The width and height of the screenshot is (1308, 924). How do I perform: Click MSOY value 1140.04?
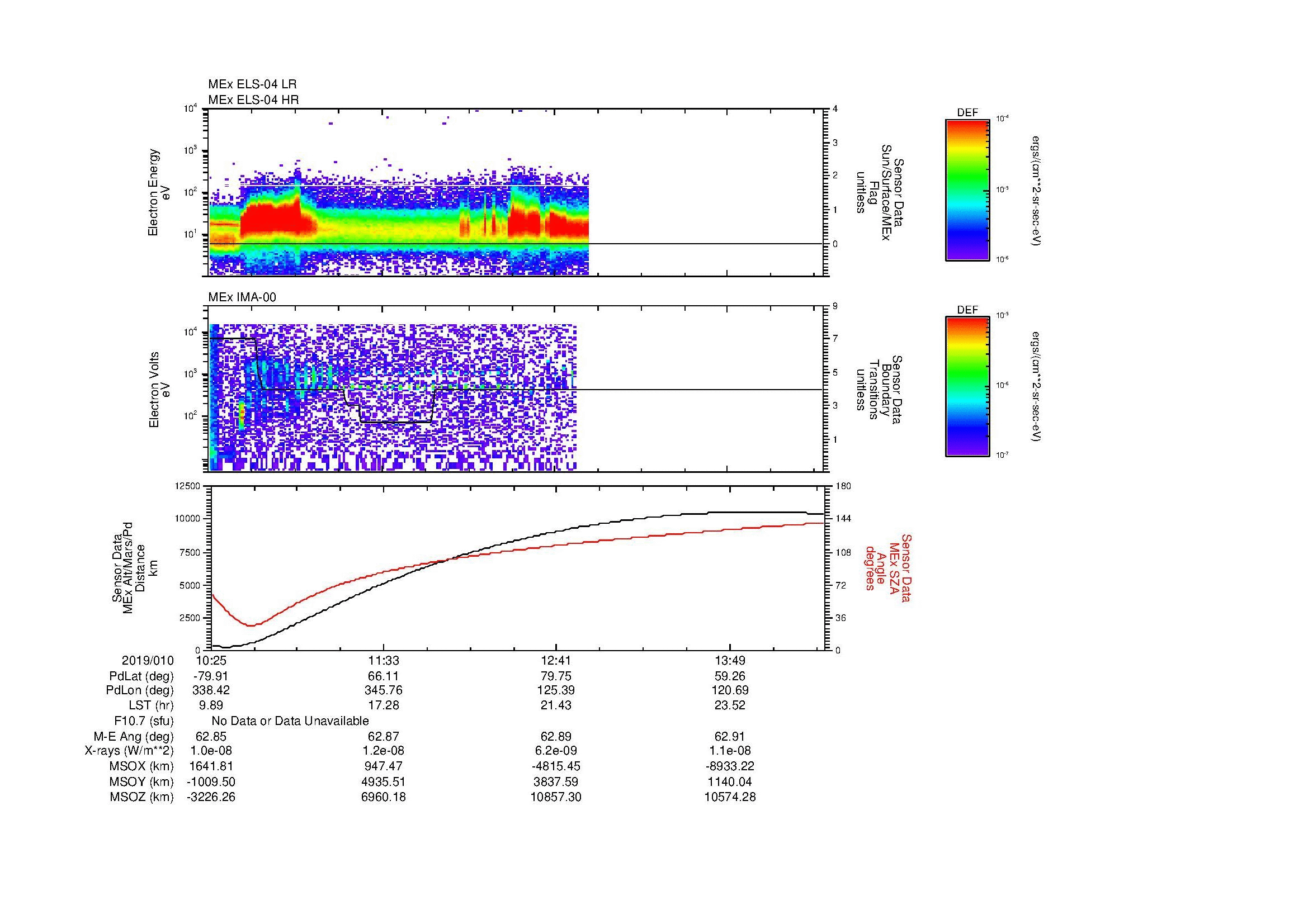click(730, 782)
